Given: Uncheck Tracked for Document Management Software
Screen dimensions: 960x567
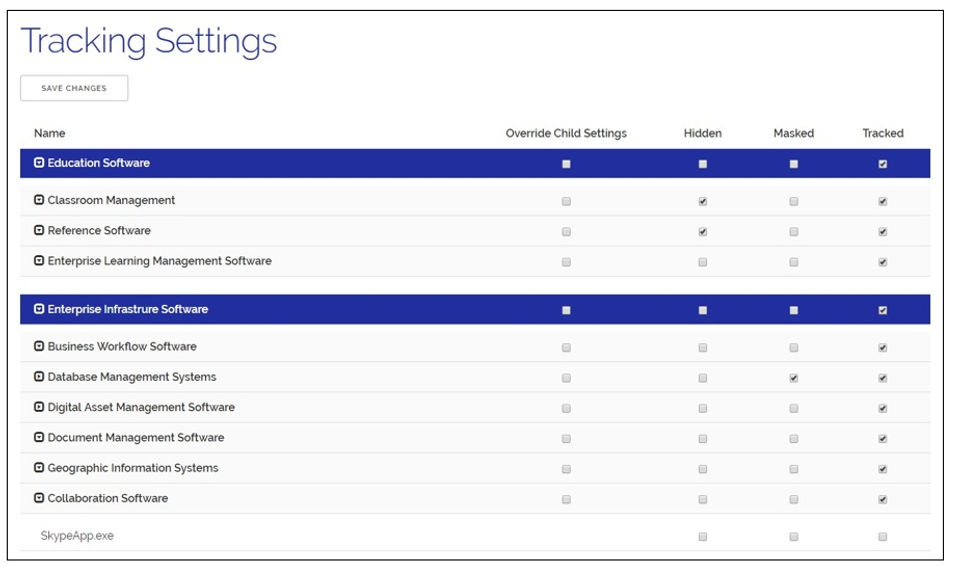Looking at the screenshot, I should (883, 439).
